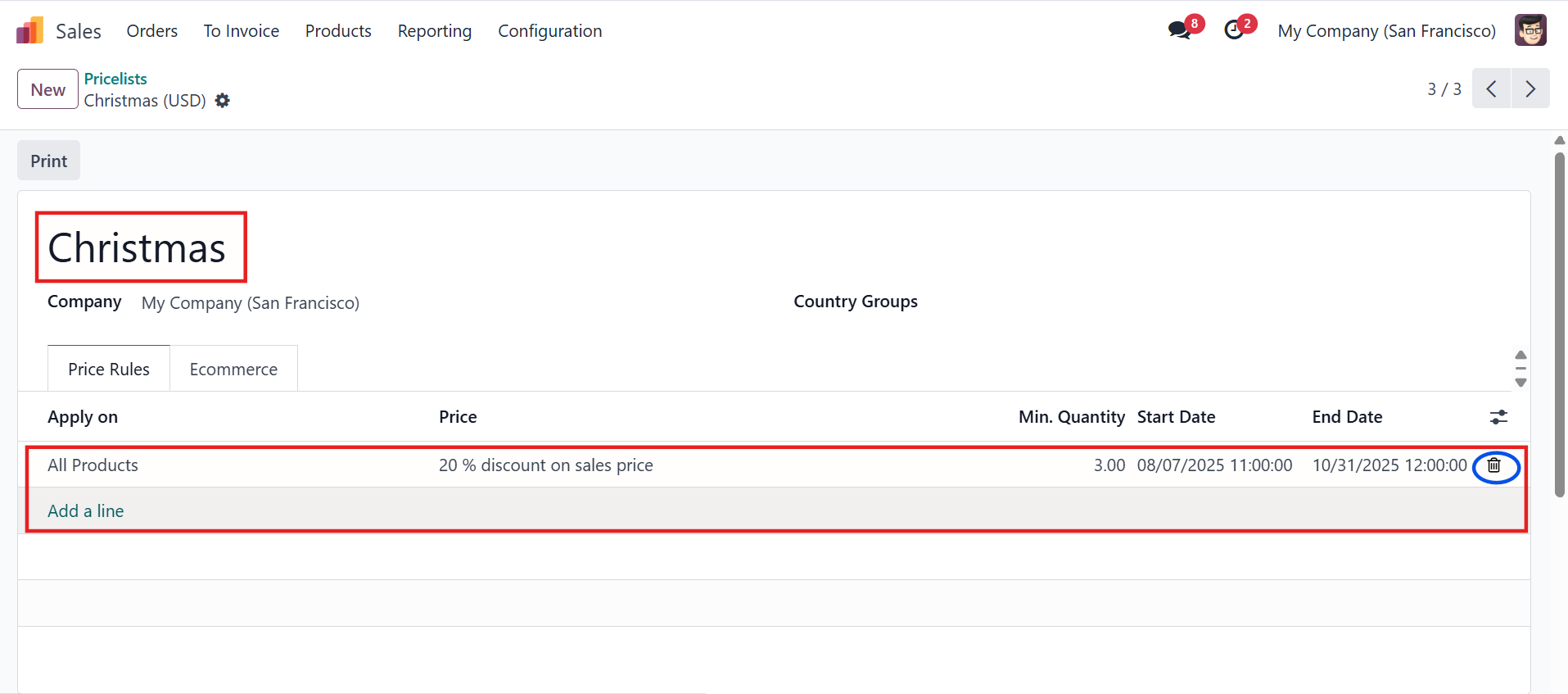Delete the All Products price rule
Screen dimensions: 1568x694
(x=1494, y=465)
